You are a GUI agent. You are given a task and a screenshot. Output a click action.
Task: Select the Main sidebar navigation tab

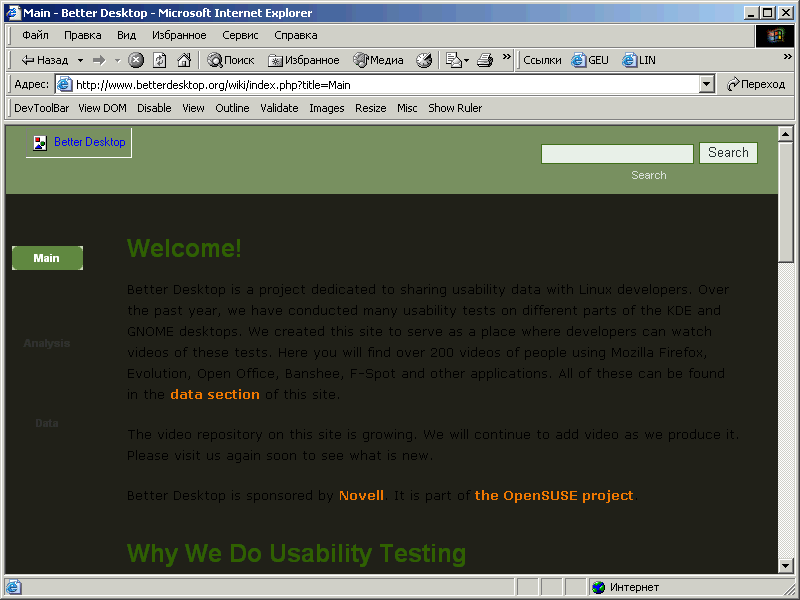[47, 258]
